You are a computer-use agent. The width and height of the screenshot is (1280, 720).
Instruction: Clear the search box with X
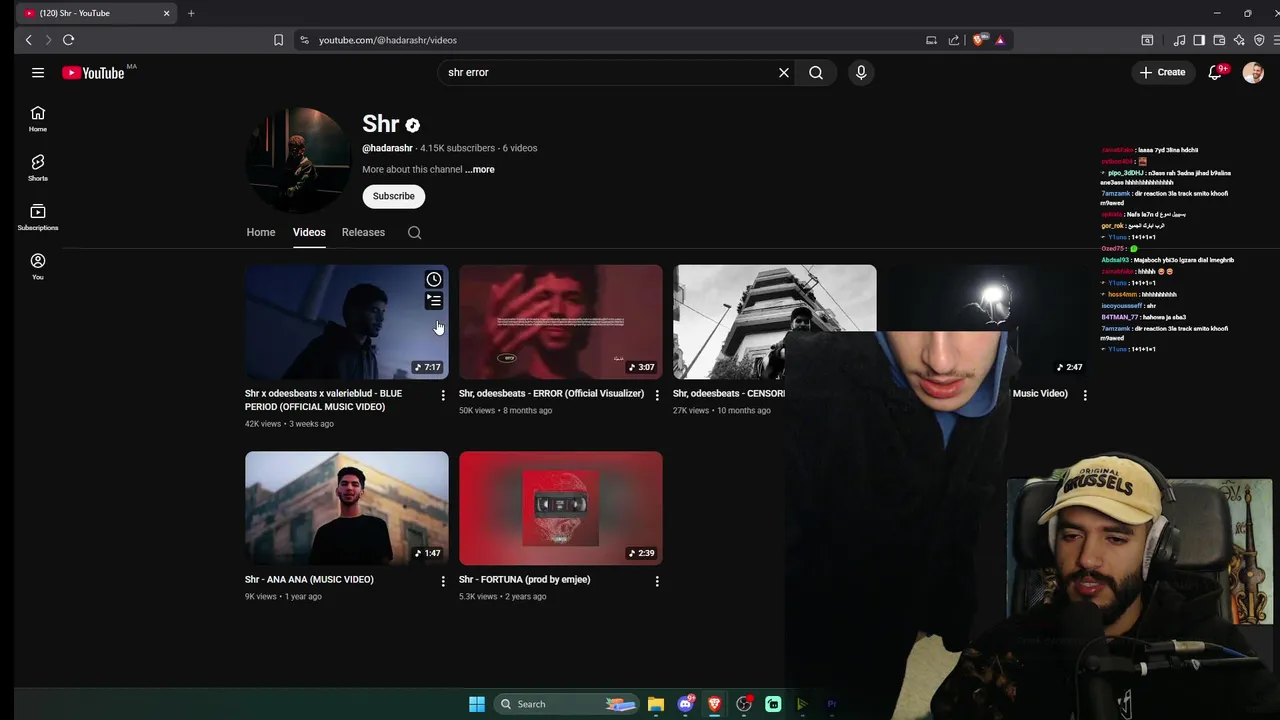point(784,72)
